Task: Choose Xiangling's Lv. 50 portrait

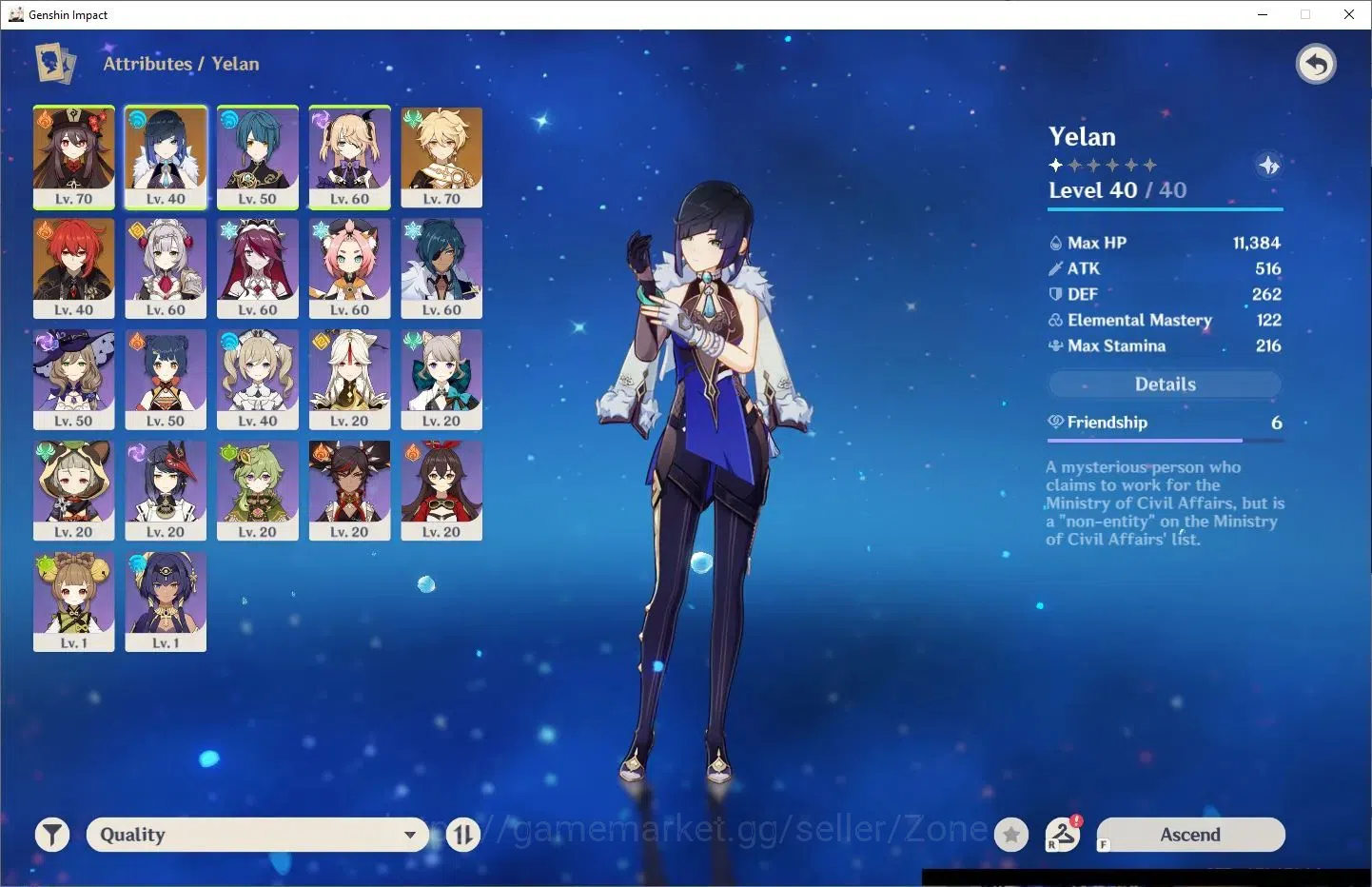Action: click(166, 380)
